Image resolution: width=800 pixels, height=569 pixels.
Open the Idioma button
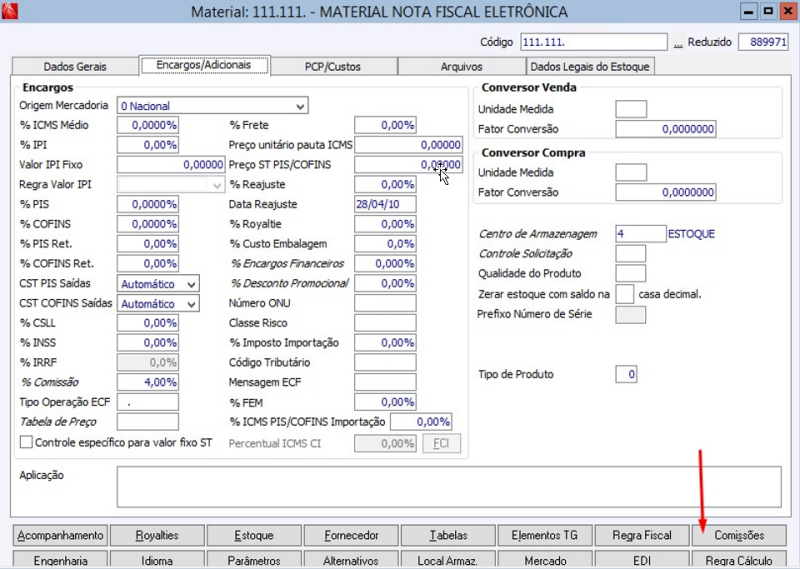coord(157,560)
